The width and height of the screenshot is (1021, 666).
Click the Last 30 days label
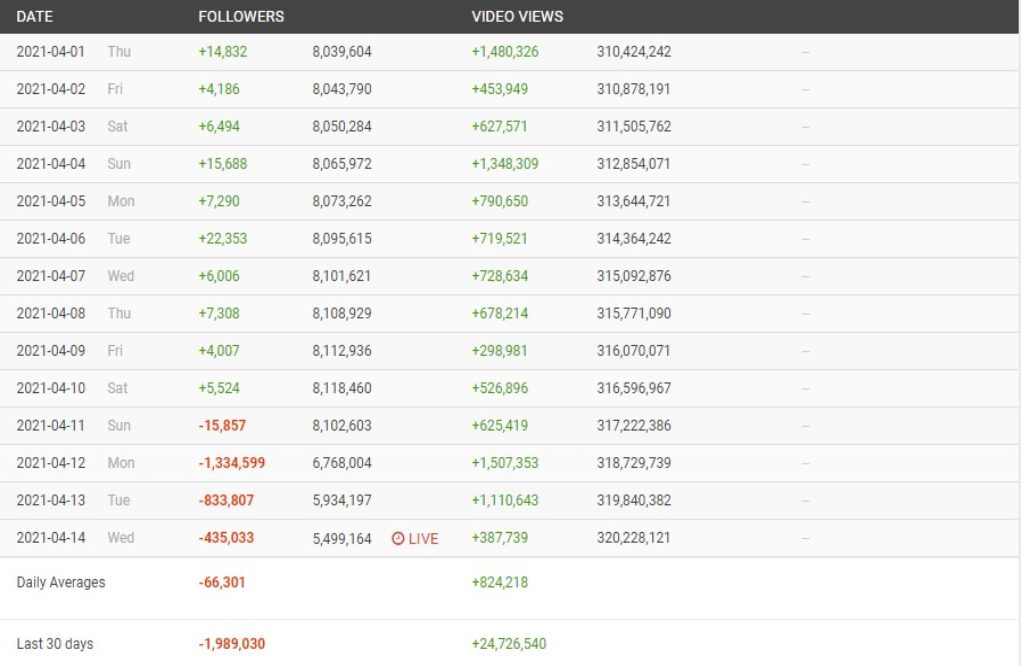pyautogui.click(x=55, y=644)
